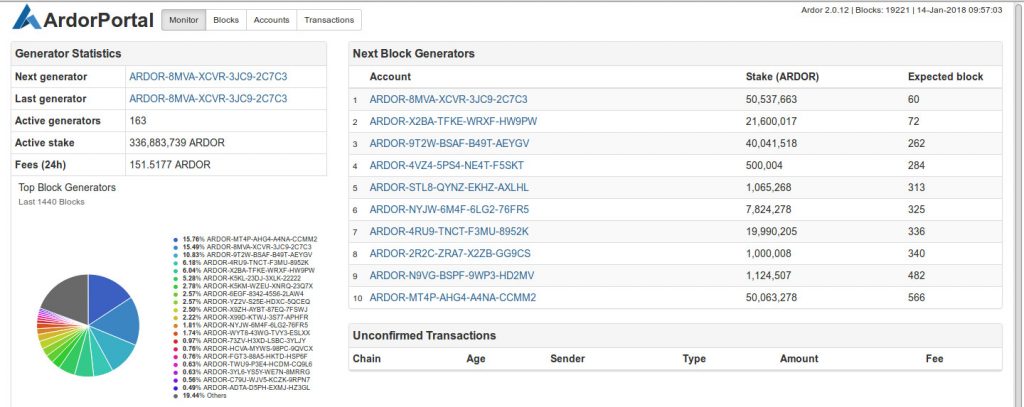Click the Expected block column header
1024x407 pixels.
pyautogui.click(x=945, y=76)
